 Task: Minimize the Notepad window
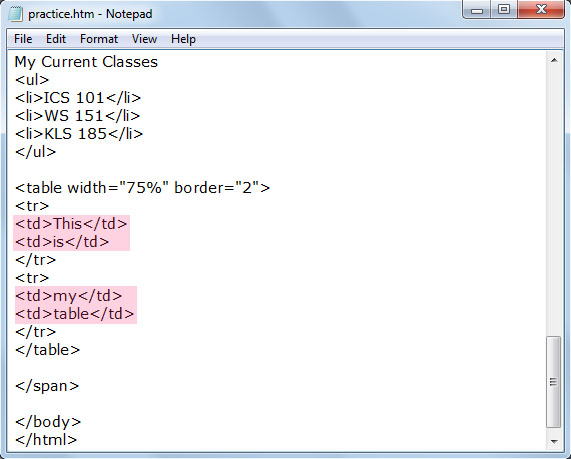[476, 9]
